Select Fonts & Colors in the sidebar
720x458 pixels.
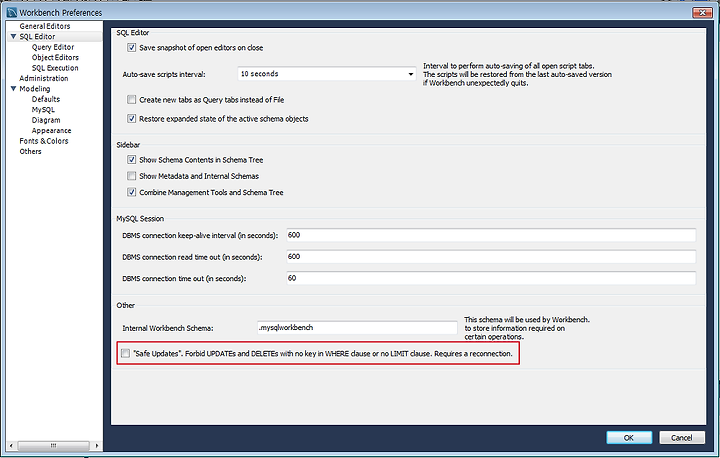click(x=44, y=141)
